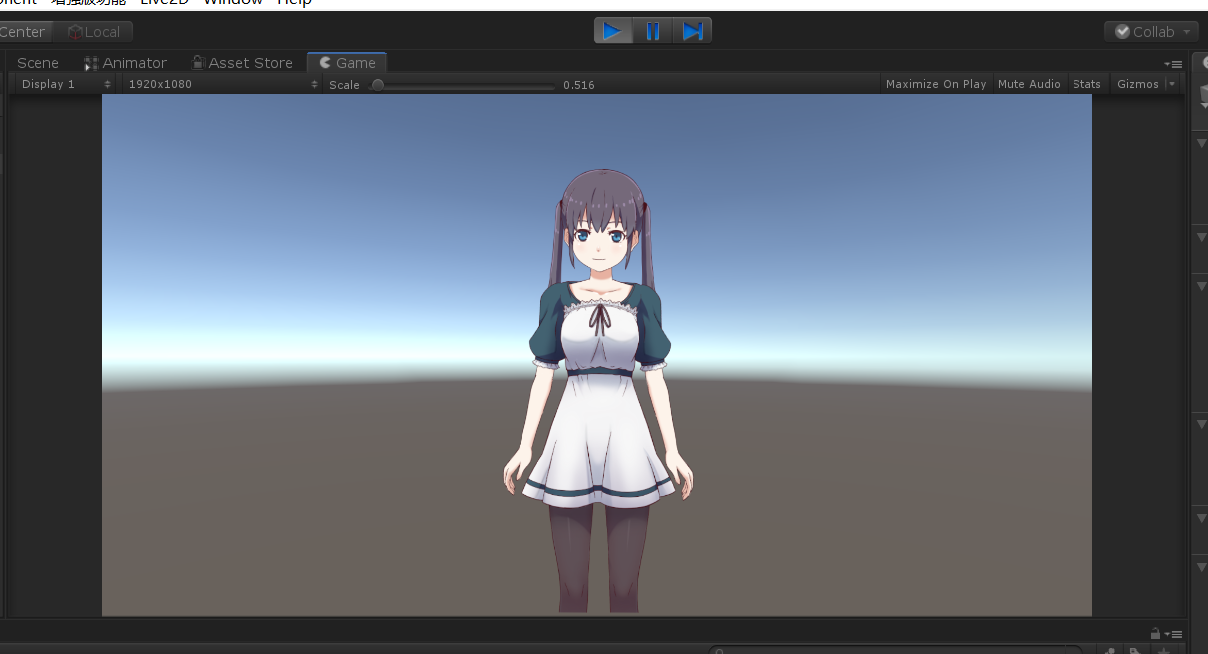Click the Step frame button
Viewport: 1208px width, 654px height.
point(693,30)
